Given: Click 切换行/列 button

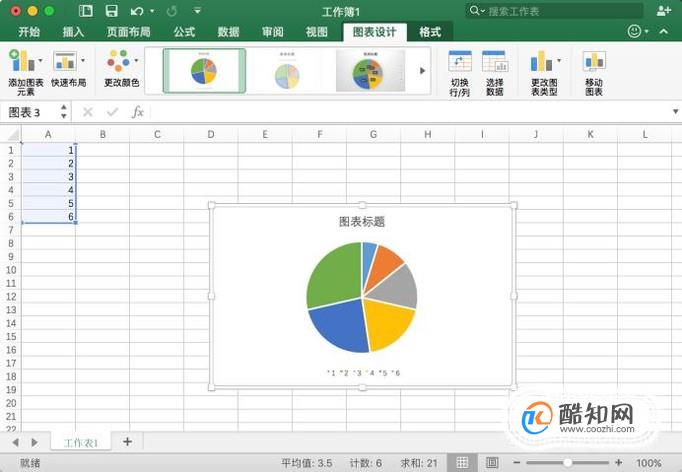Looking at the screenshot, I should point(460,73).
